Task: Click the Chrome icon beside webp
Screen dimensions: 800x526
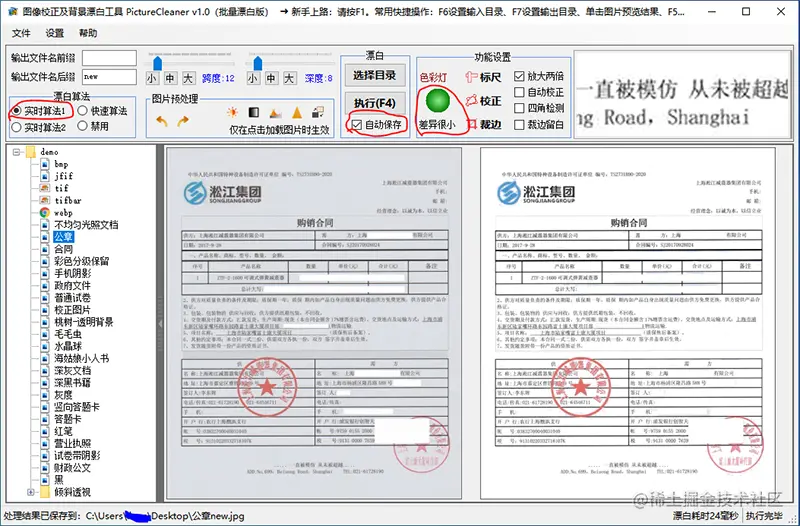Action: pos(45,213)
